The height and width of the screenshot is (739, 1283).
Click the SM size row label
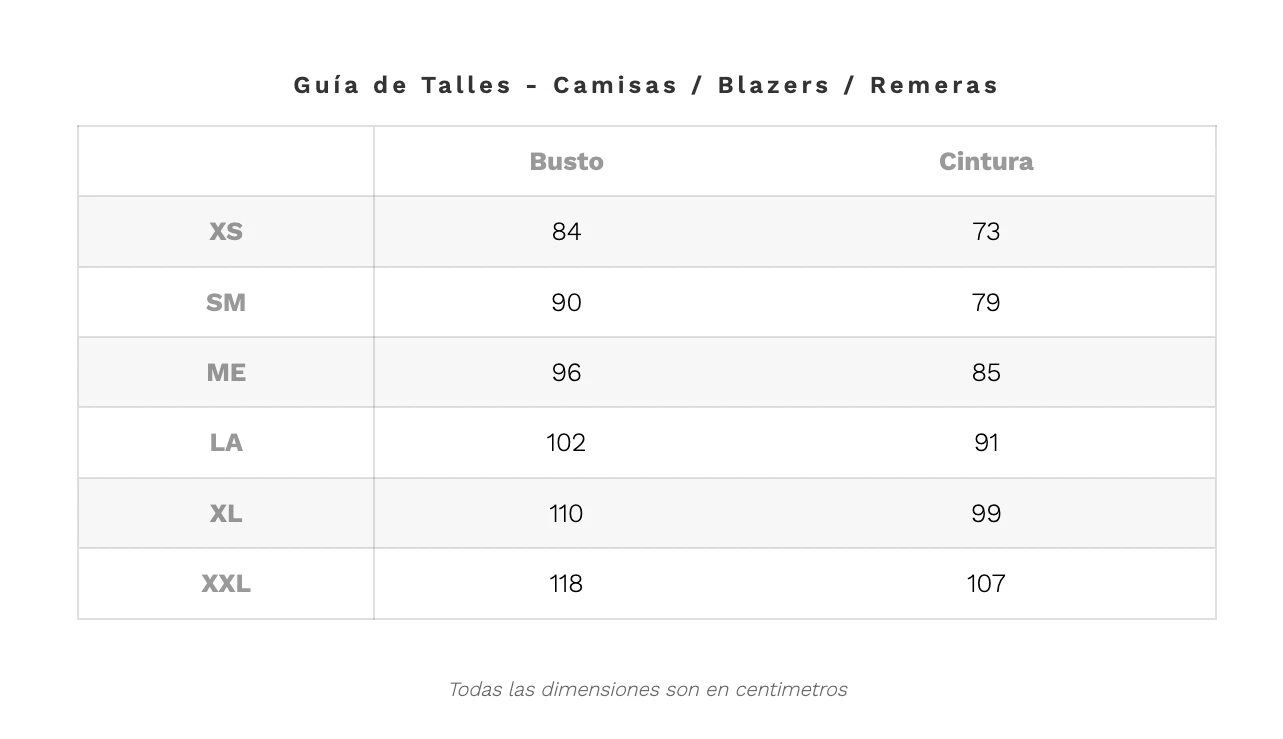coord(226,302)
